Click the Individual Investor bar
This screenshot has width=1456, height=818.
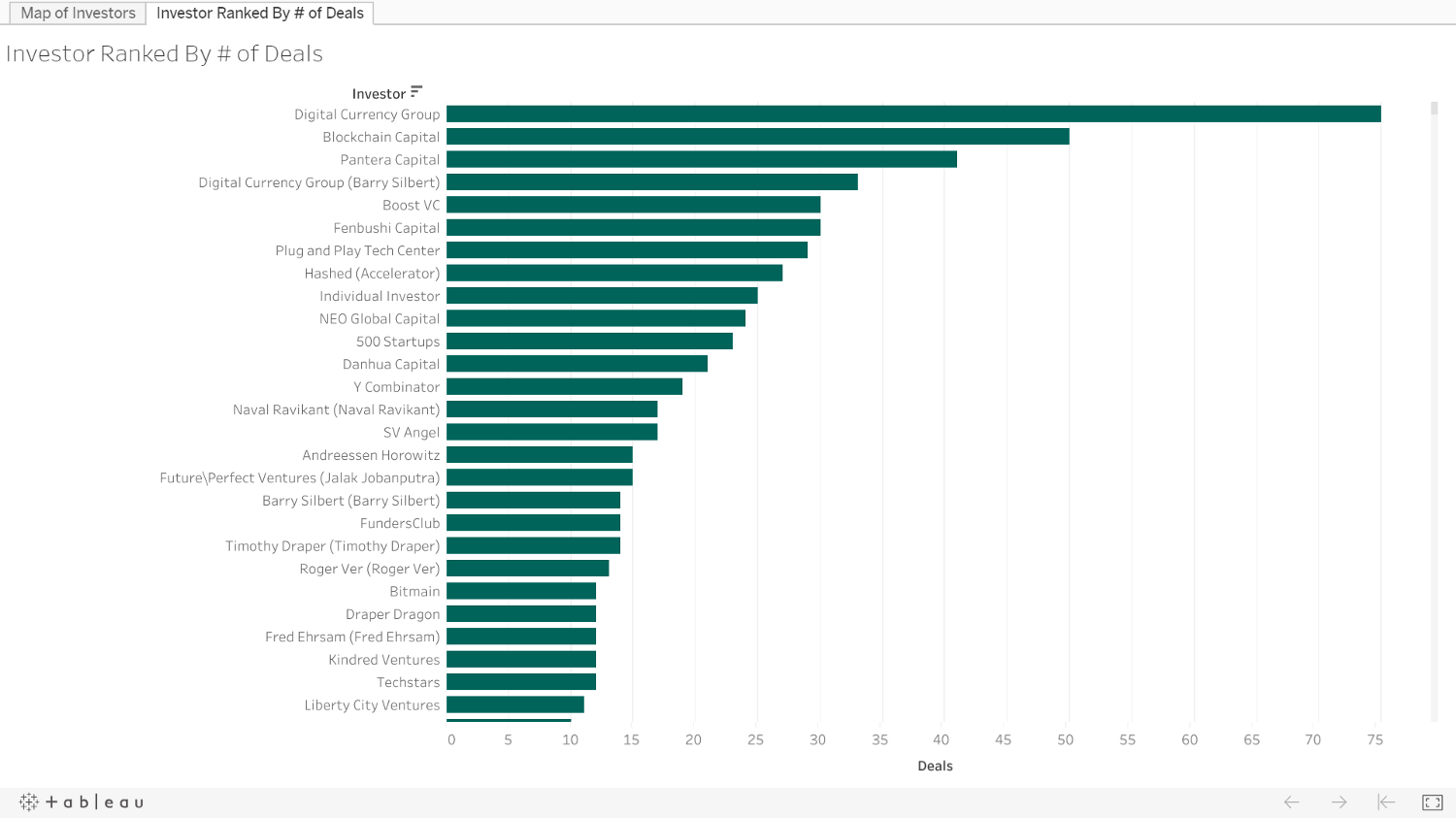click(x=602, y=296)
